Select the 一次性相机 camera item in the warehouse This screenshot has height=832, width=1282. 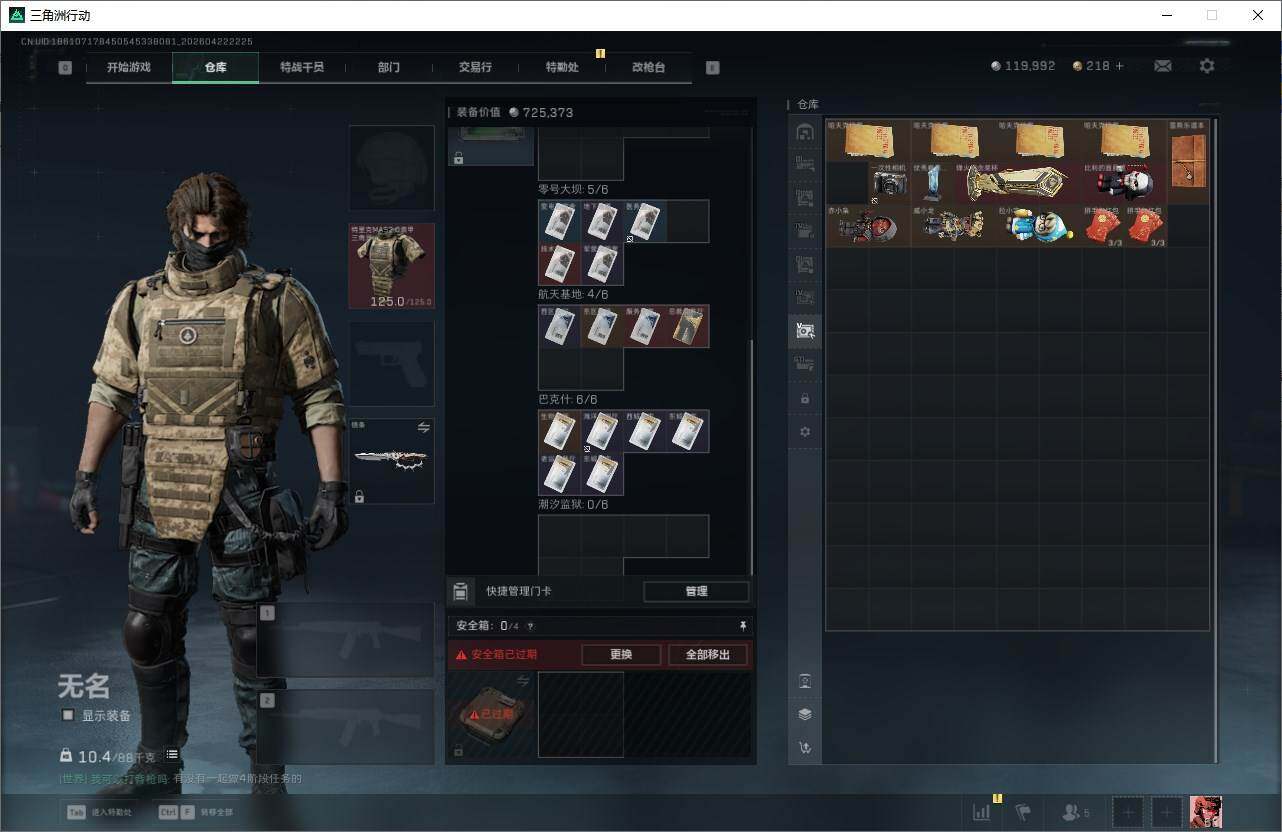click(889, 183)
